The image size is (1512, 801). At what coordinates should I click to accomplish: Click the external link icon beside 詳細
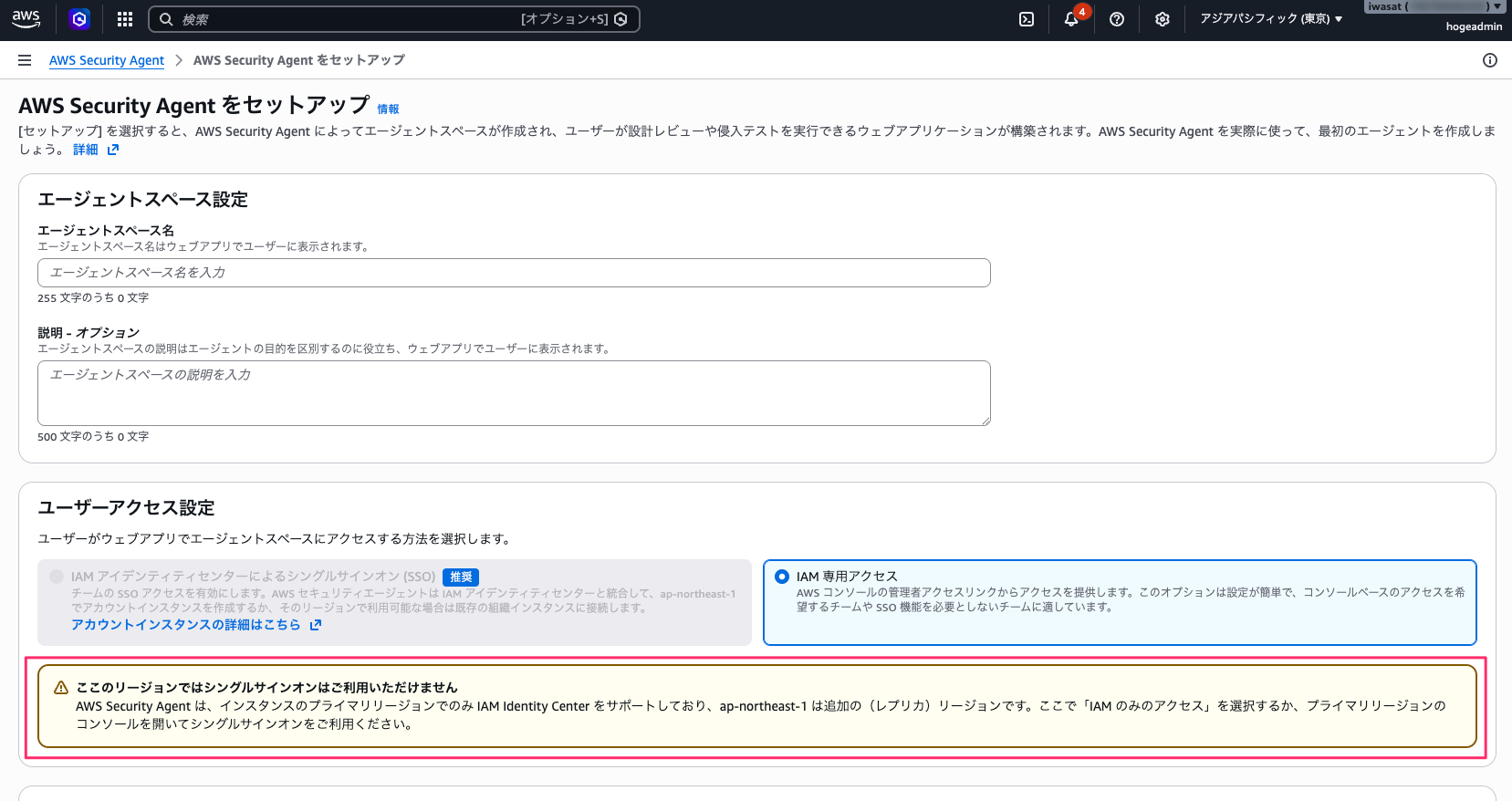113,150
